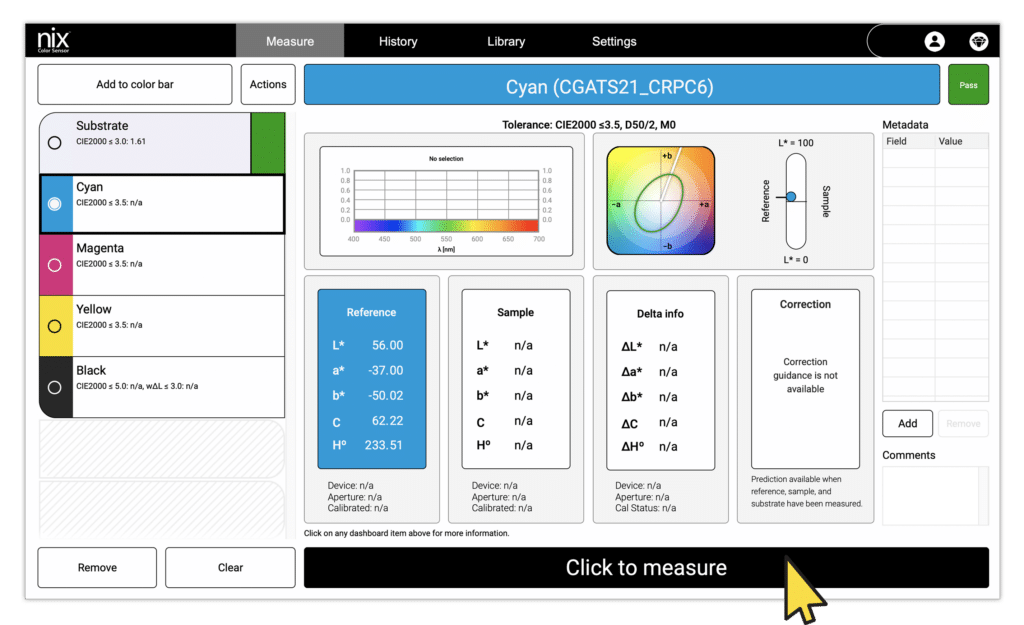This screenshot has width=1024, height=625.
Task: Select the Yellow radio button
Action: pos(55,325)
